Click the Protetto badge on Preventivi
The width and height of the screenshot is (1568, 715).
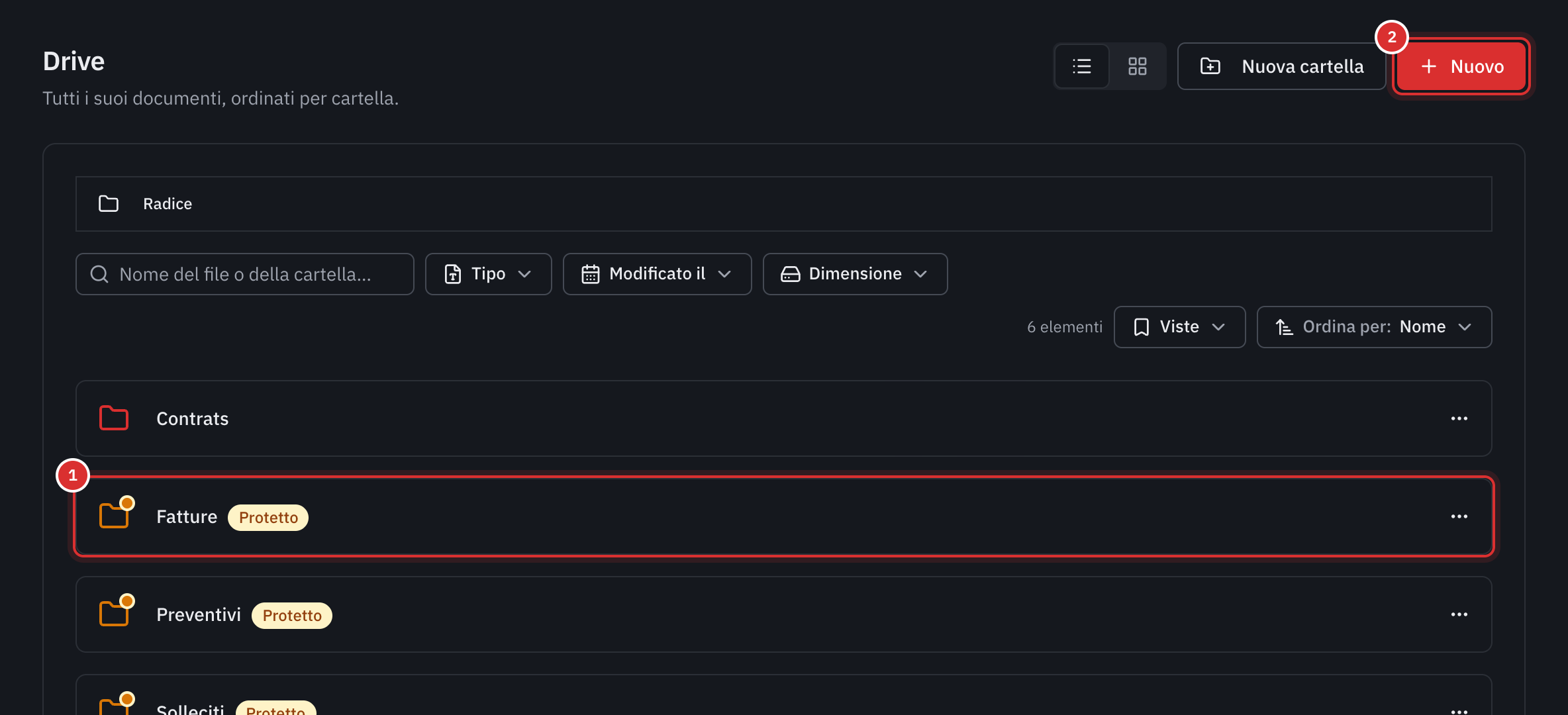(292, 615)
